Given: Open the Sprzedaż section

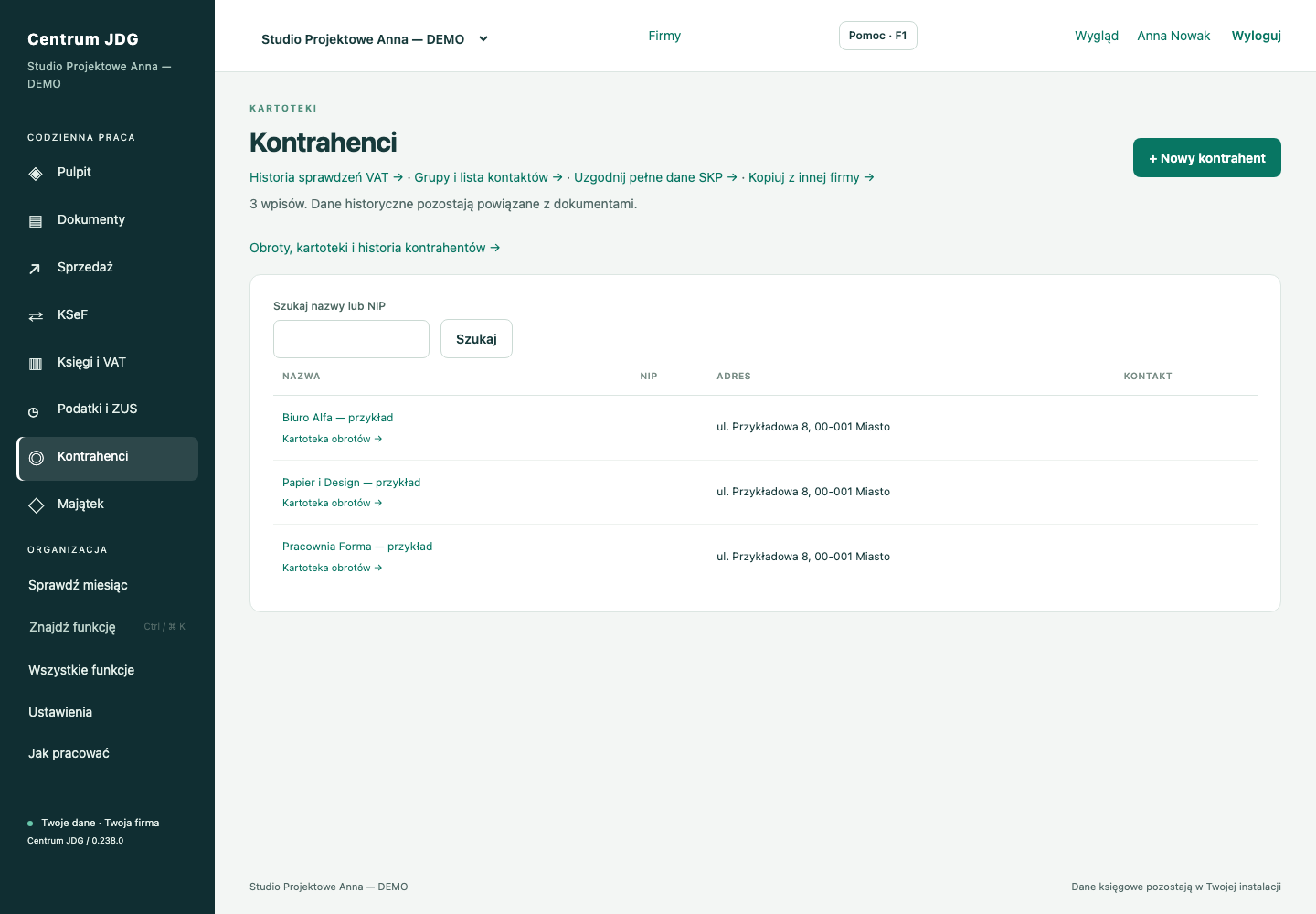Looking at the screenshot, I should [x=108, y=268].
